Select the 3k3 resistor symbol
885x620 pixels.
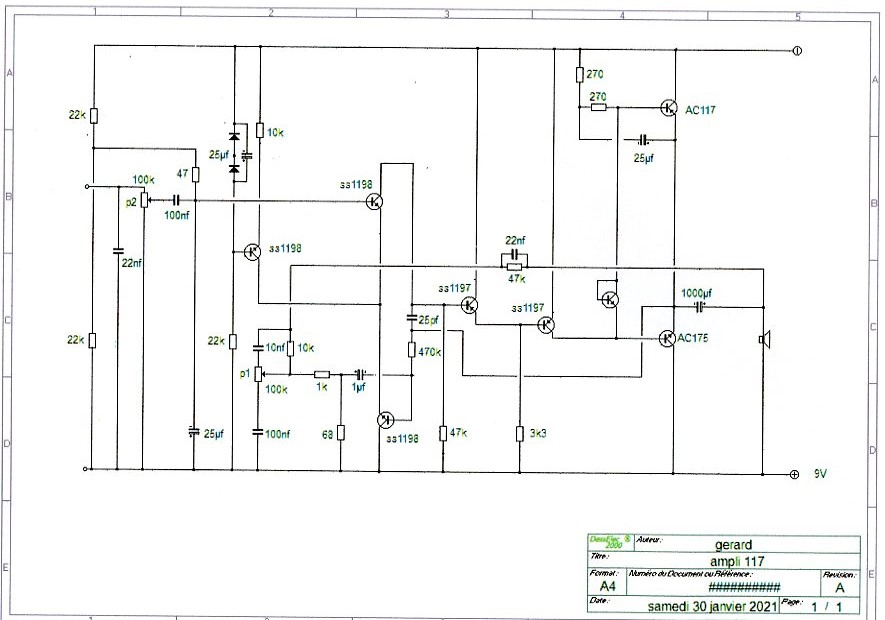click(x=520, y=434)
